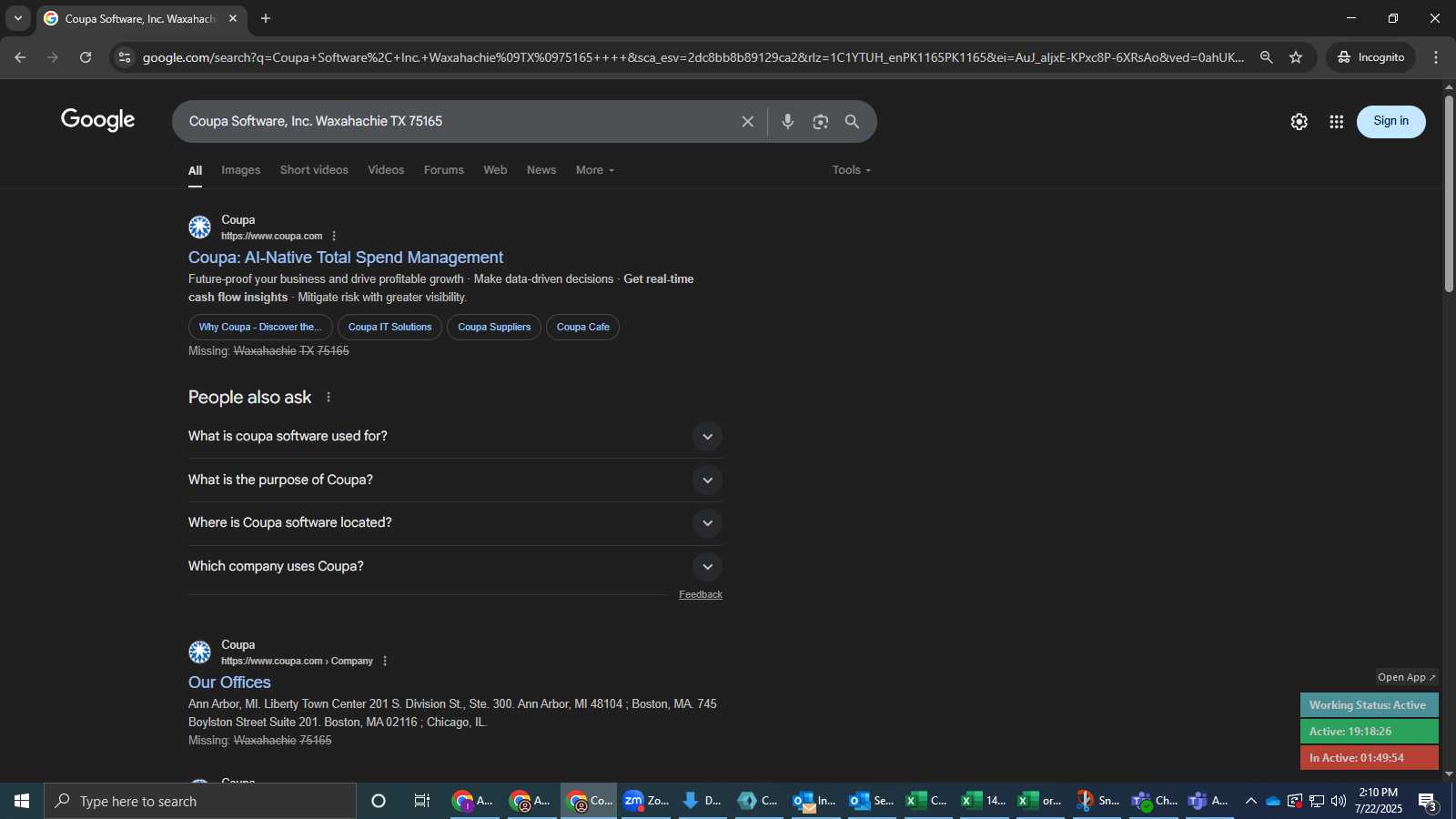Open the Why Coupa sitelink chip
Screen dimensions: 1456x819
coord(260,327)
